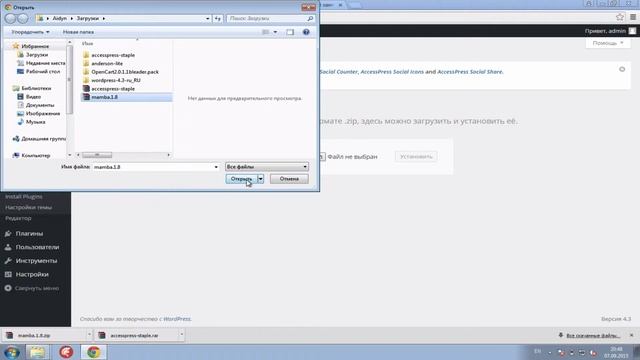The width and height of the screenshot is (640, 360).
Task: Open Настройки in WordPress sidebar
Action: (x=32, y=274)
